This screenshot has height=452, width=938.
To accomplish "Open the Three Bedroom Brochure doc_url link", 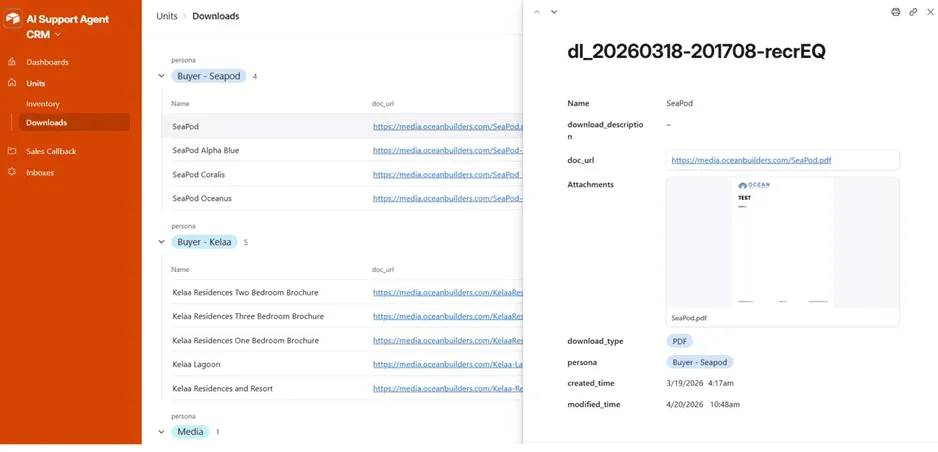I will pos(448,316).
